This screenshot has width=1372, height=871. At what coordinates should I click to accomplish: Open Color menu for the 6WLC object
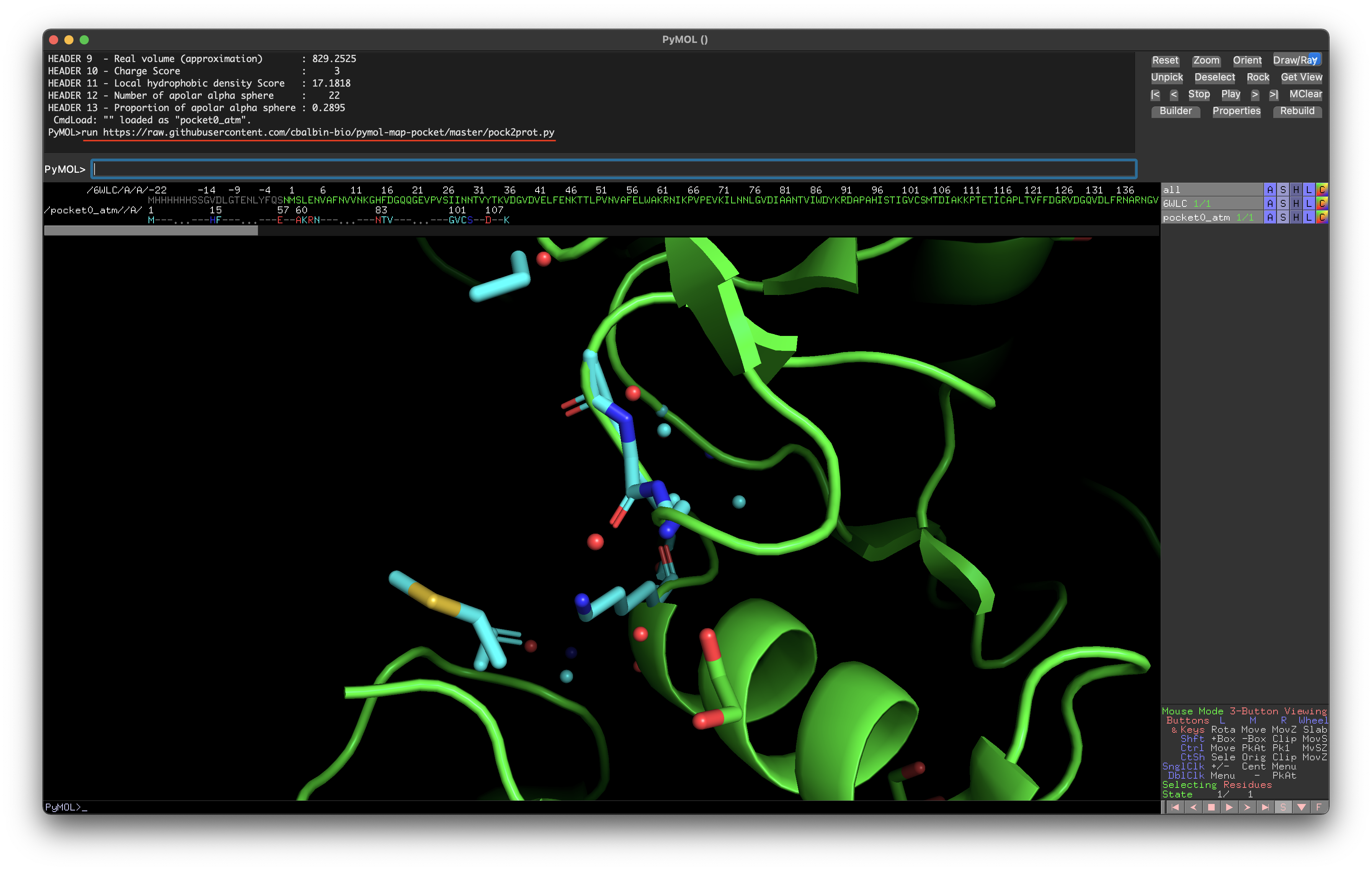(1322, 203)
